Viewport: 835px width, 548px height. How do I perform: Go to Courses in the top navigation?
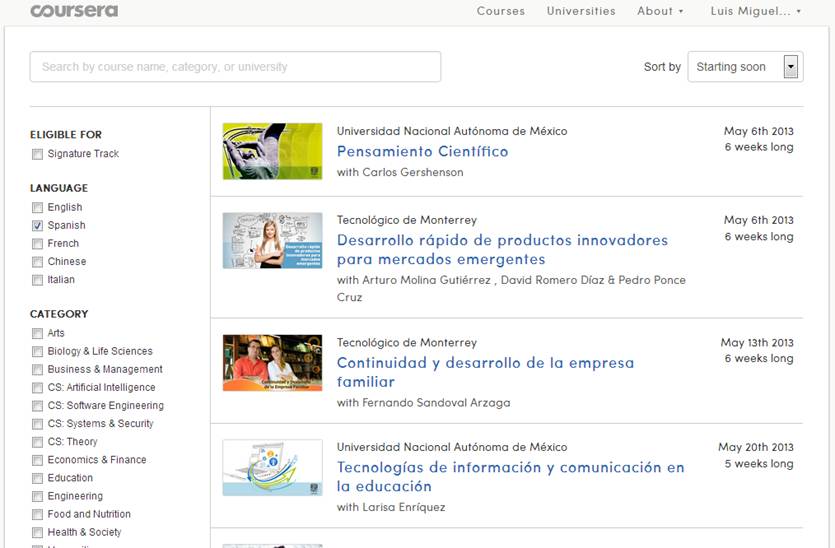tap(500, 11)
